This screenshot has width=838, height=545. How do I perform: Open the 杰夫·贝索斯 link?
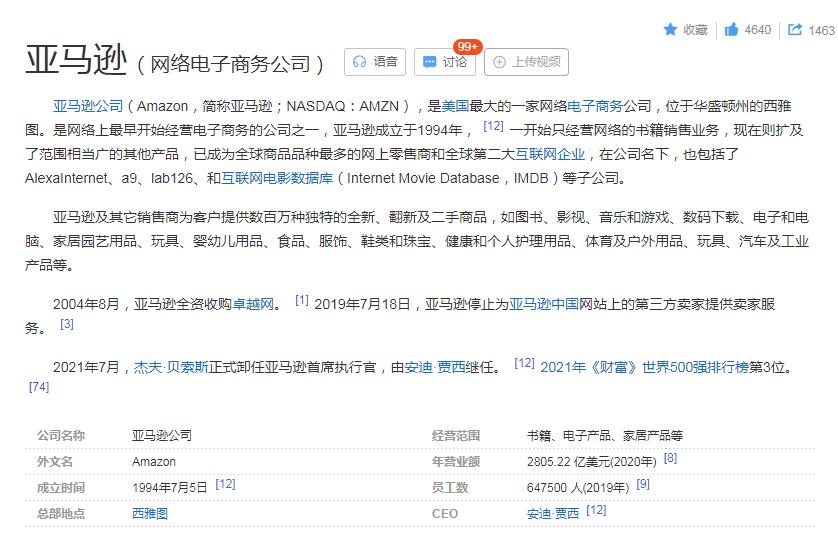coord(171,367)
